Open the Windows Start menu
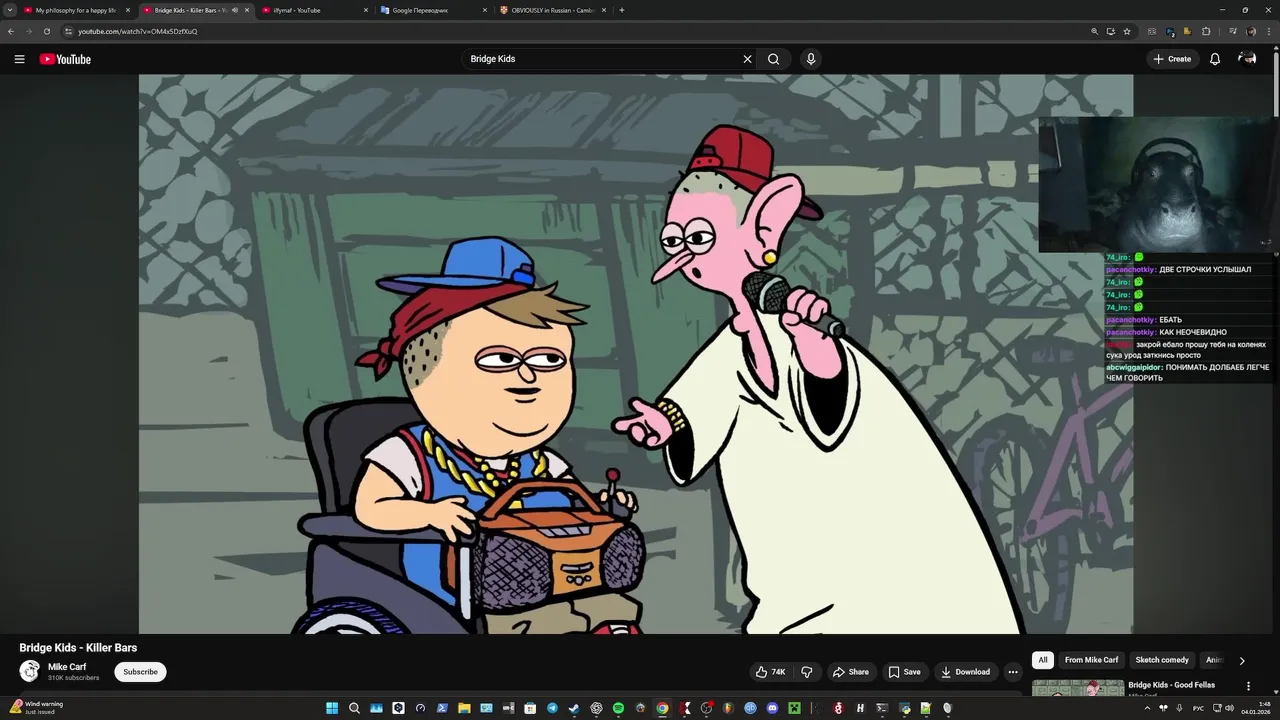The height and width of the screenshot is (720, 1280). [332, 708]
